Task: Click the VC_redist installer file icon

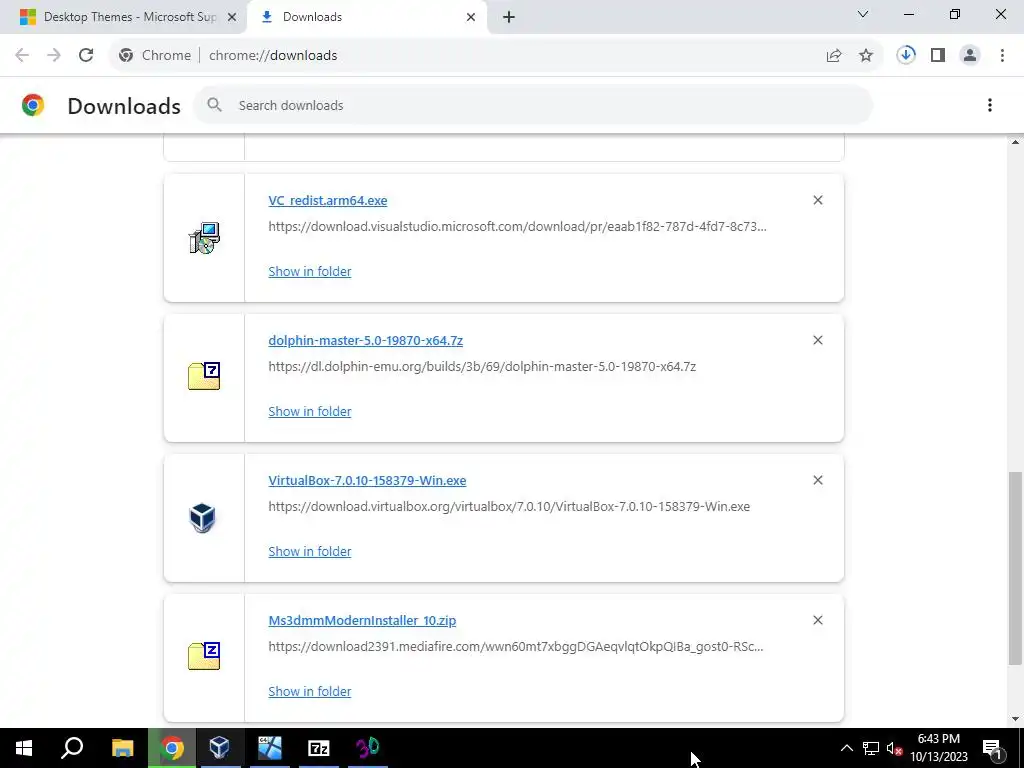Action: click(204, 238)
